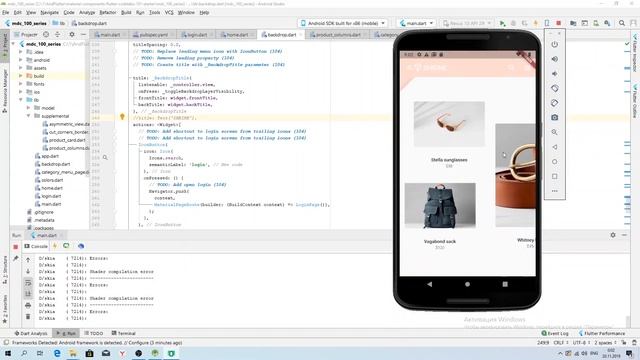Open the Flutter Inspector side tab
This screenshot has width=640, height=360.
click(635, 53)
